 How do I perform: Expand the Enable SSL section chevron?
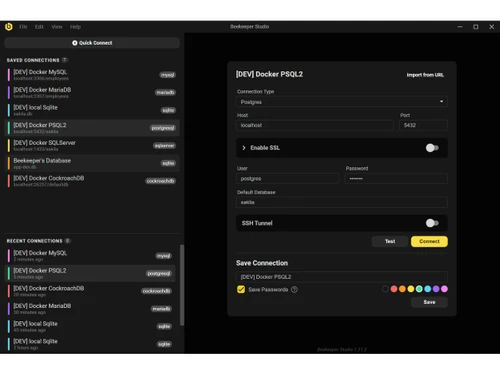point(244,148)
